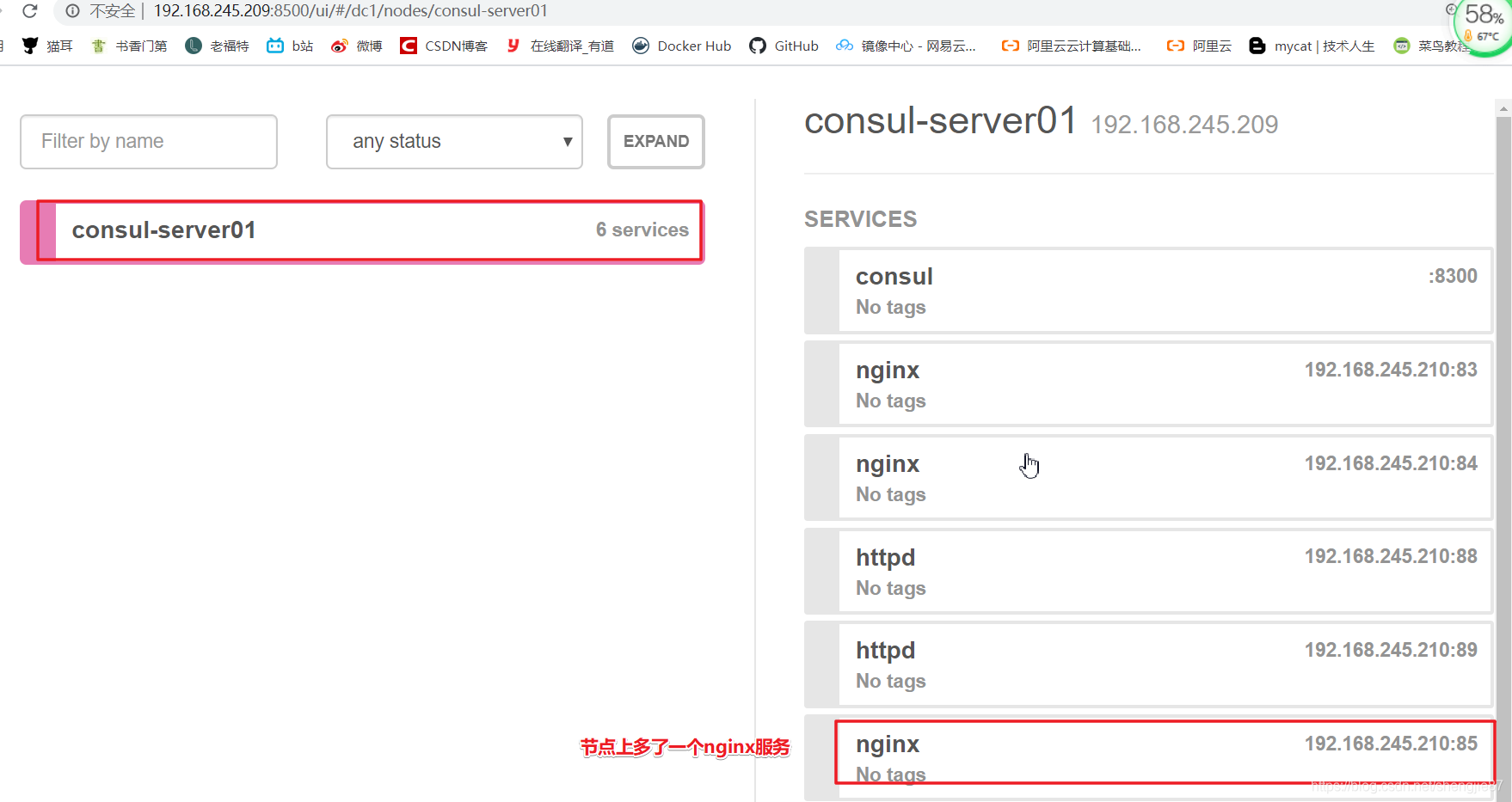Click the 192.168.245.209 node address text
The image size is (1512, 802).
(x=1184, y=125)
